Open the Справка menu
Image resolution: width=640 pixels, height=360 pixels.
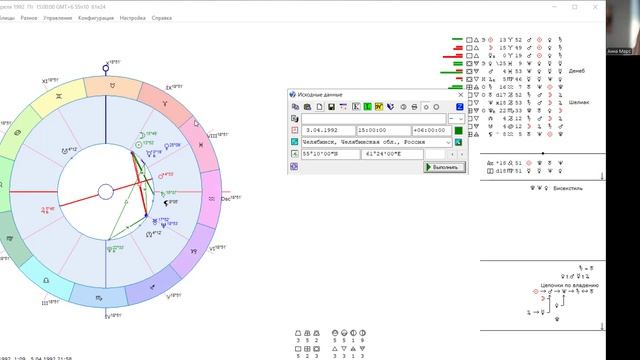(162, 18)
